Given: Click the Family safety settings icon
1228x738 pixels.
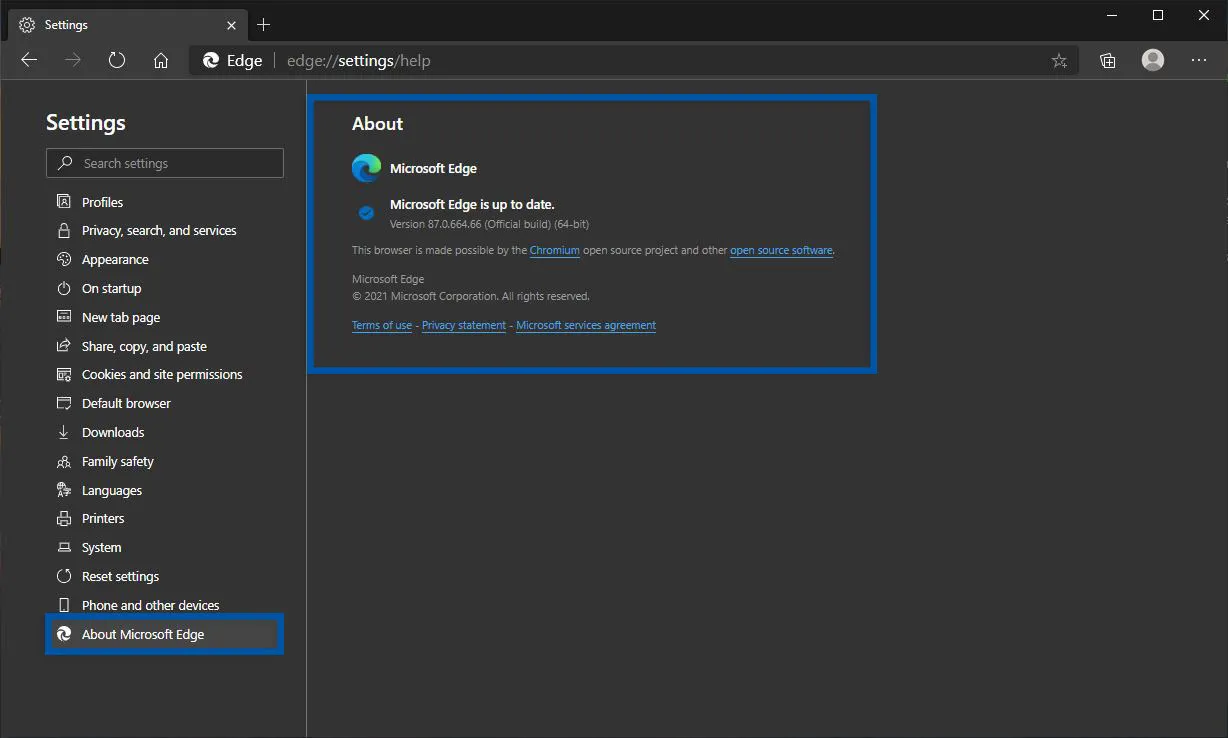Looking at the screenshot, I should tap(63, 461).
